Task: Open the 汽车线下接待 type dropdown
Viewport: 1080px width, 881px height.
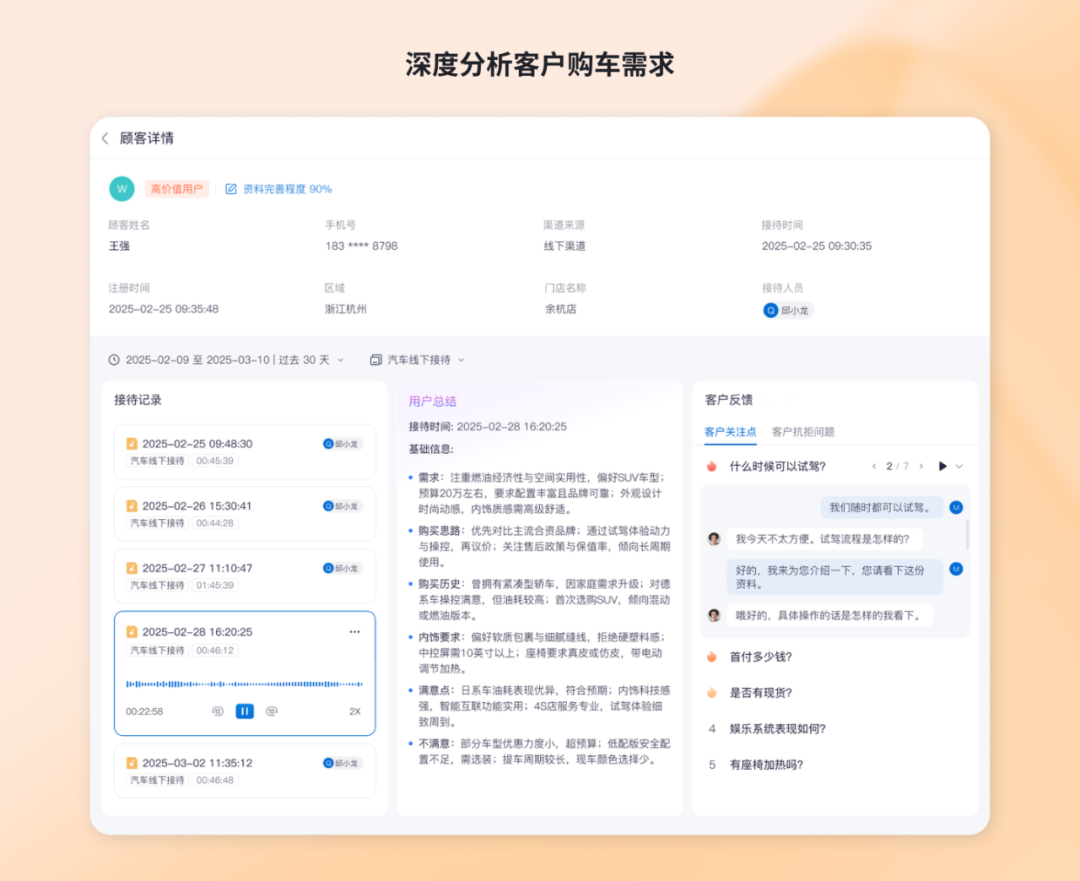Action: tap(417, 360)
